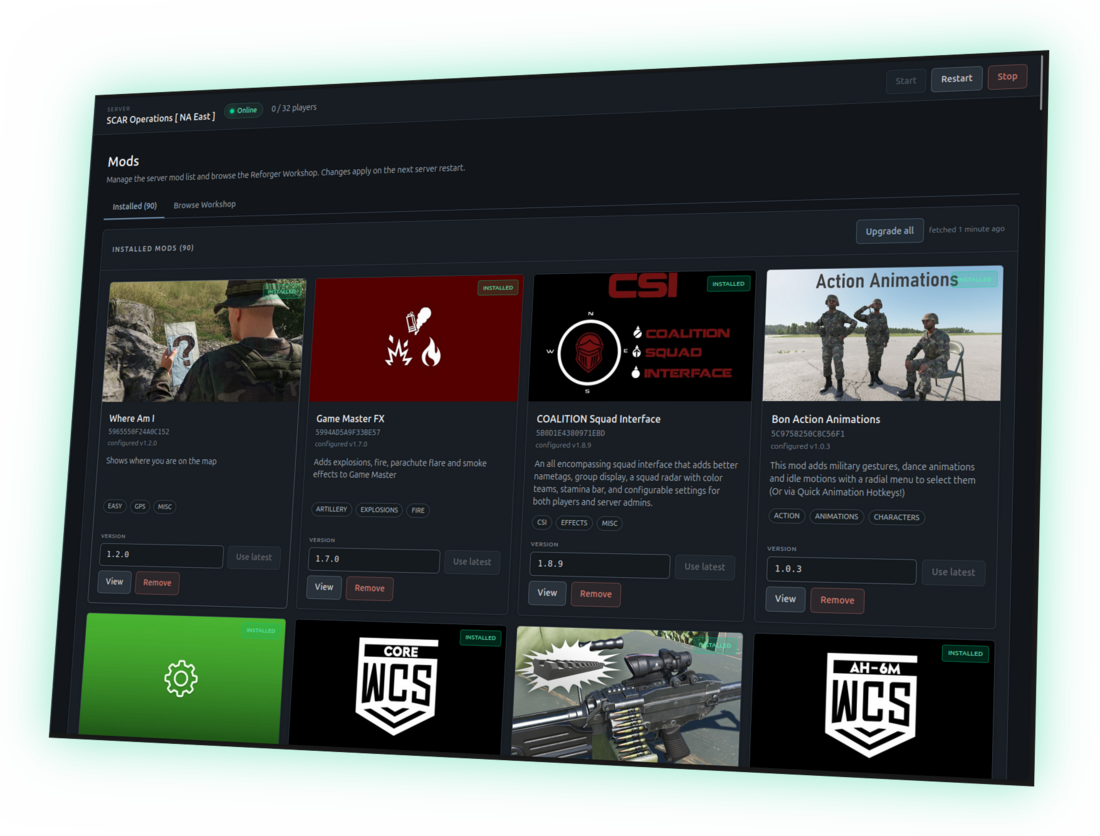This screenshot has width=1100, height=836.
Task: Open the WCS AH-6M mod thumbnail
Action: (x=871, y=706)
